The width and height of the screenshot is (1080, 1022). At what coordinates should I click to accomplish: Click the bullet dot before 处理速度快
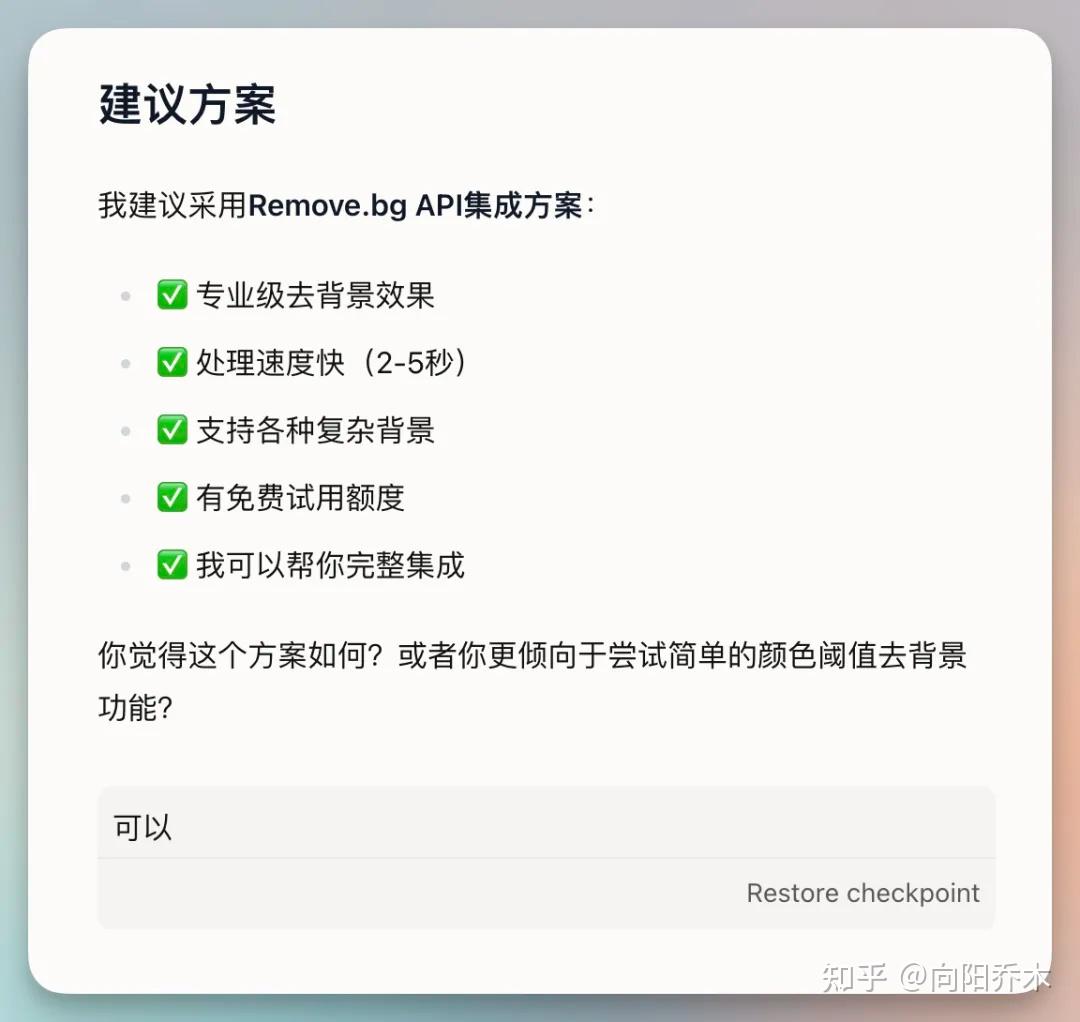click(125, 363)
